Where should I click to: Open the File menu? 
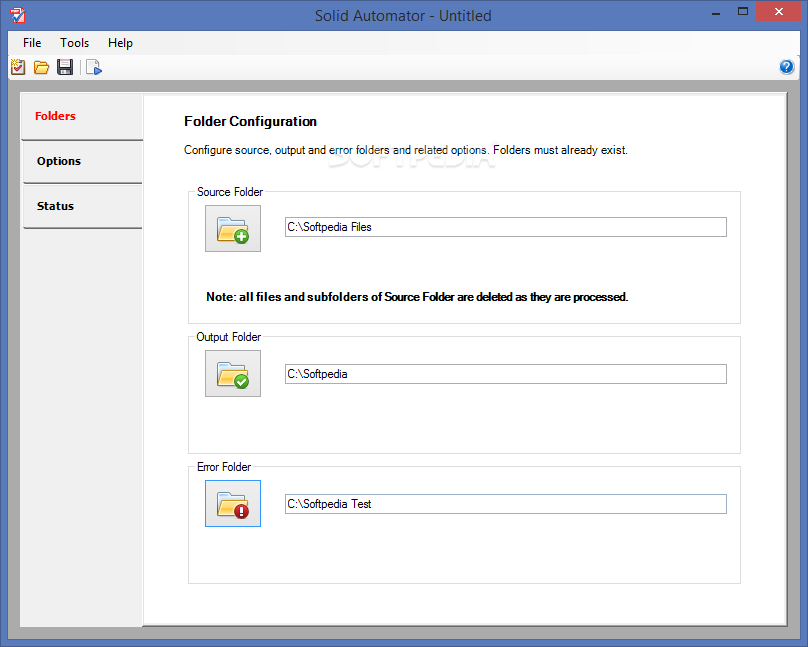click(32, 43)
